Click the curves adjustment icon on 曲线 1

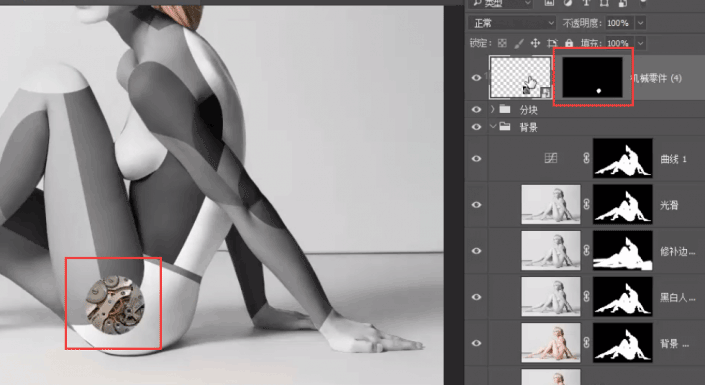click(x=551, y=158)
